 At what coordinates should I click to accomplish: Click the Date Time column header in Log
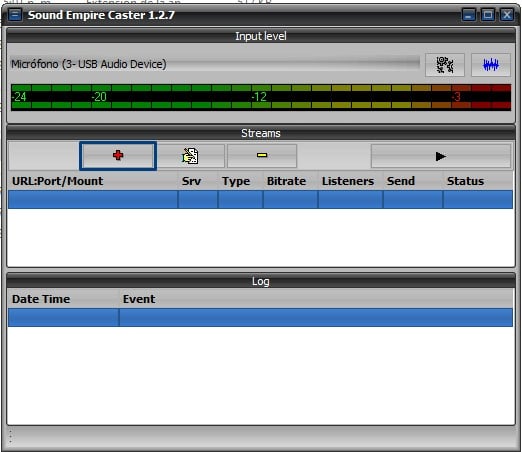[x=64, y=299]
